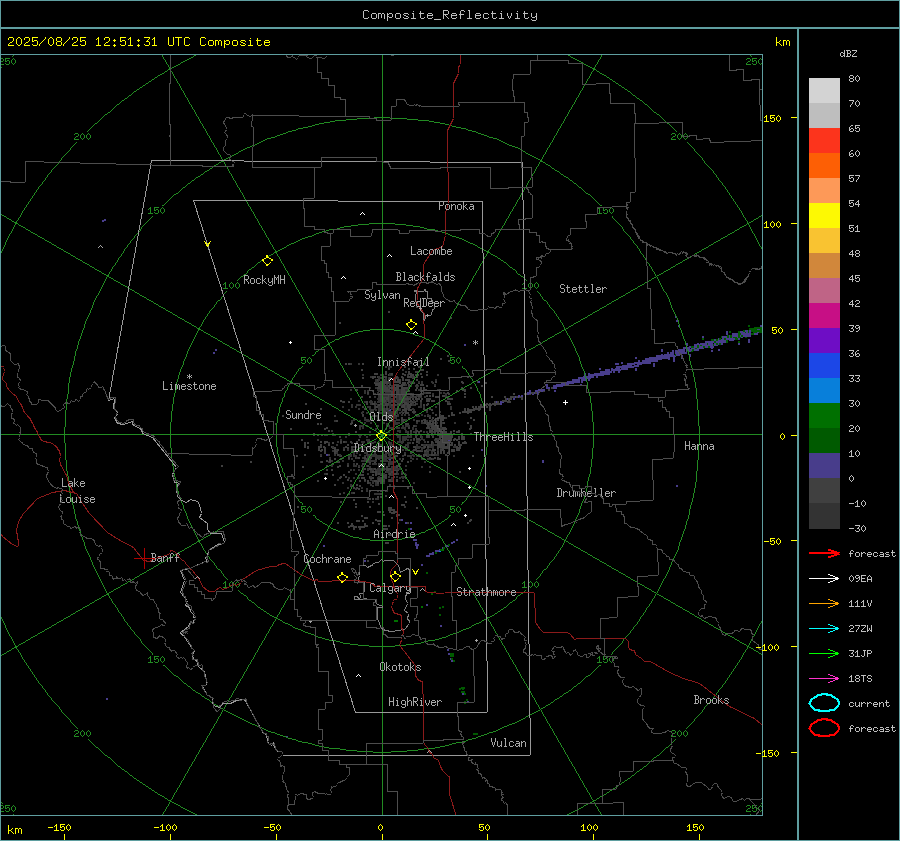This screenshot has height=841, width=900.
Task: Click the yellow 51-54 dBZ color swatch
Action: (824, 216)
